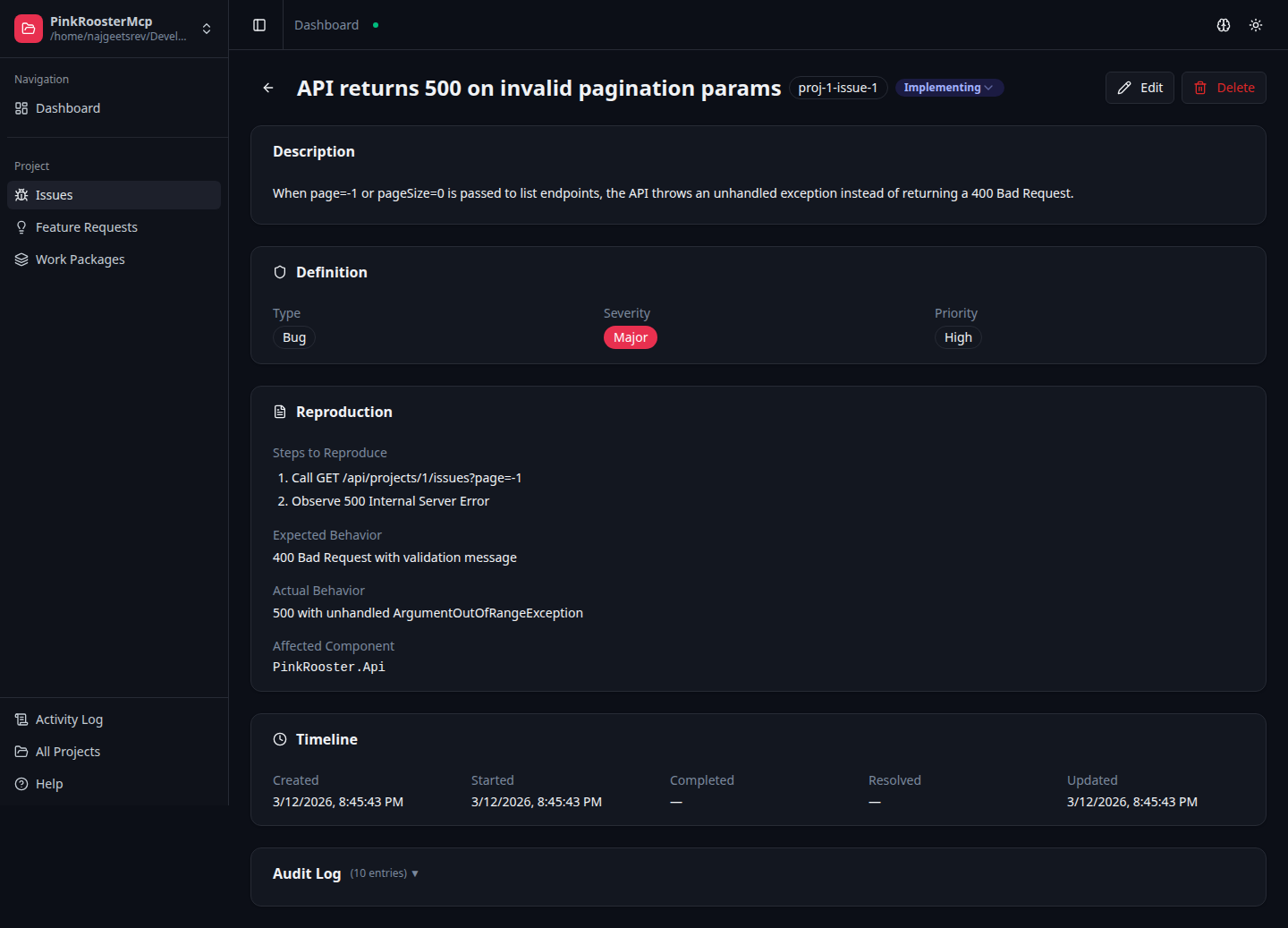Click the question mark Help icon
The width and height of the screenshot is (1288, 928).
point(21,784)
